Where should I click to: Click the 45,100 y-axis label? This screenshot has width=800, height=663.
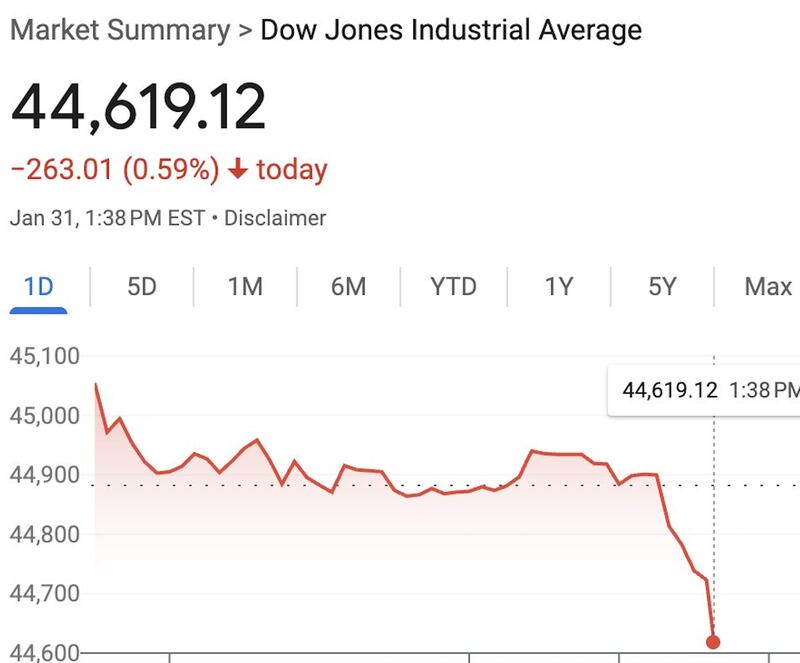click(45, 356)
